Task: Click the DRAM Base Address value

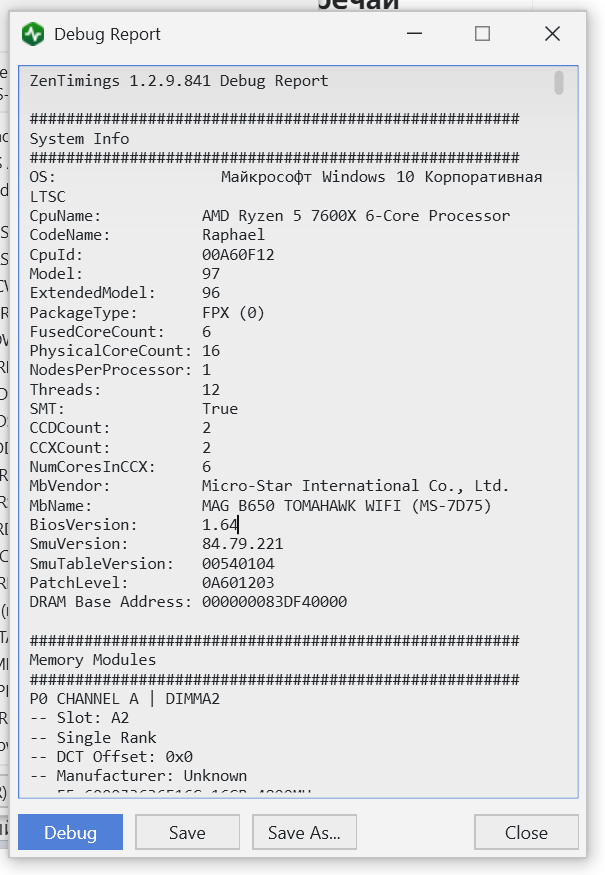Action: tap(274, 602)
